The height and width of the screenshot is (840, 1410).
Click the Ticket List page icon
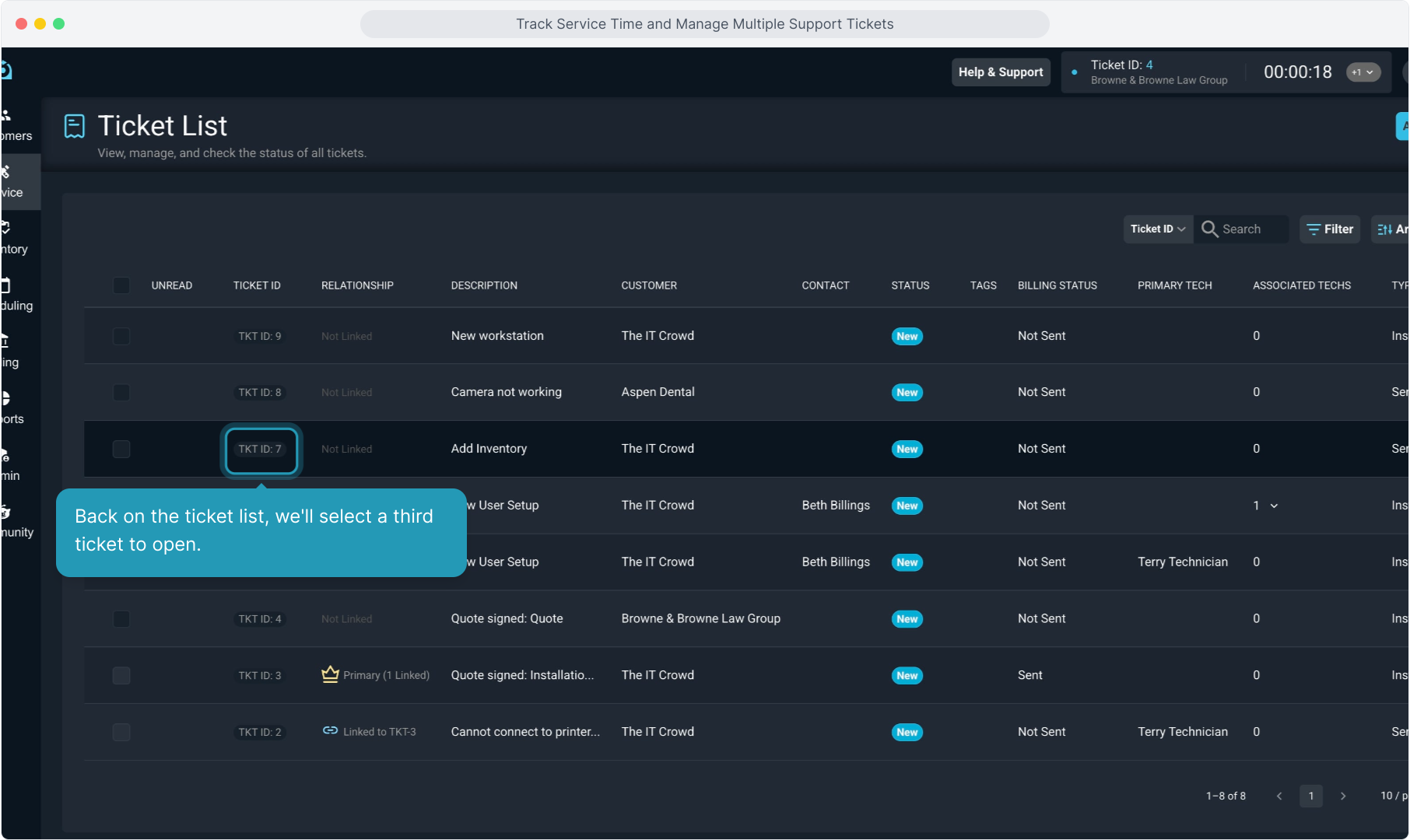[x=75, y=126]
